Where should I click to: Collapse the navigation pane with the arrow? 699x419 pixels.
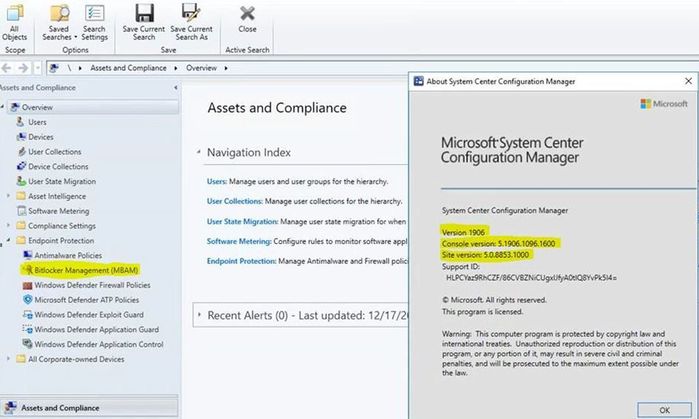[176, 88]
